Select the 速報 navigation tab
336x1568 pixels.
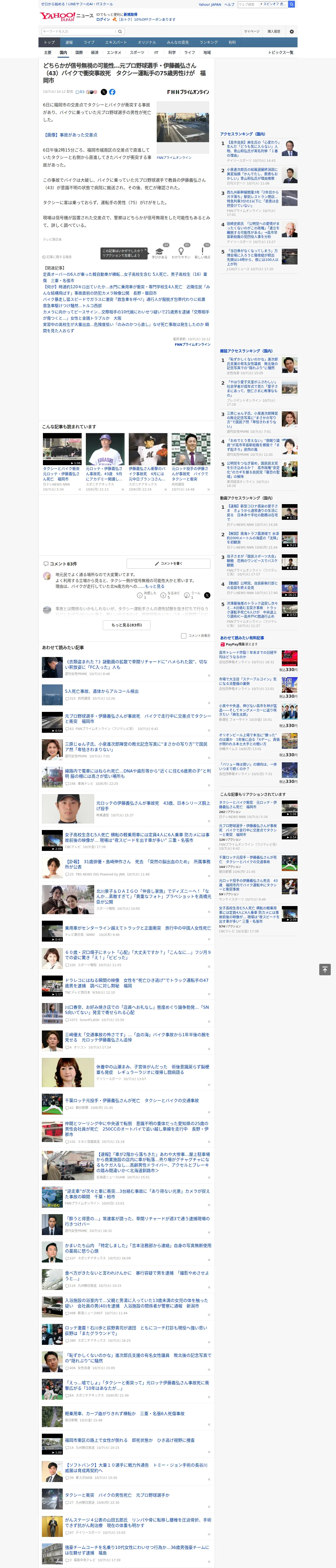click(x=69, y=43)
